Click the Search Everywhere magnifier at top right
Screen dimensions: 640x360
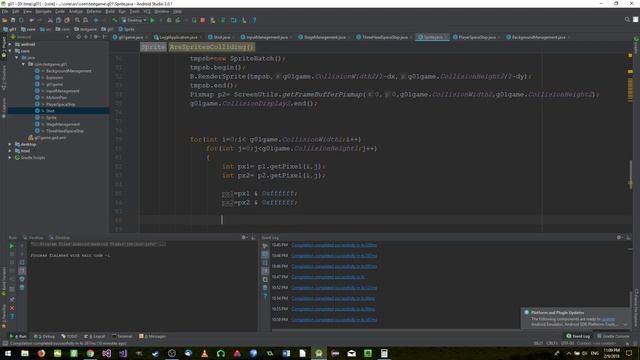pyautogui.click(x=627, y=20)
